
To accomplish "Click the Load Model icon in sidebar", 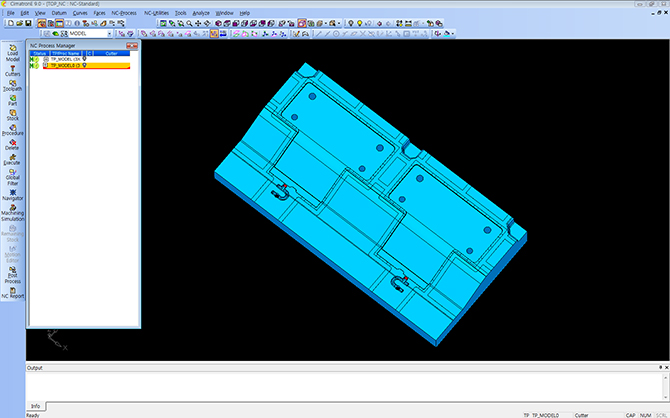I will [x=12, y=52].
